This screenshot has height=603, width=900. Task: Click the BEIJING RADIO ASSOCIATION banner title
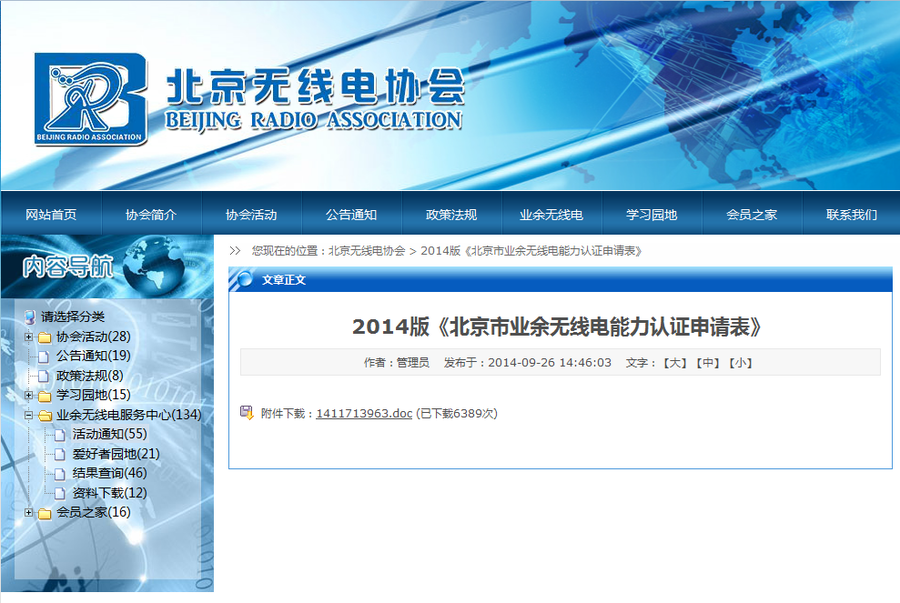313,120
